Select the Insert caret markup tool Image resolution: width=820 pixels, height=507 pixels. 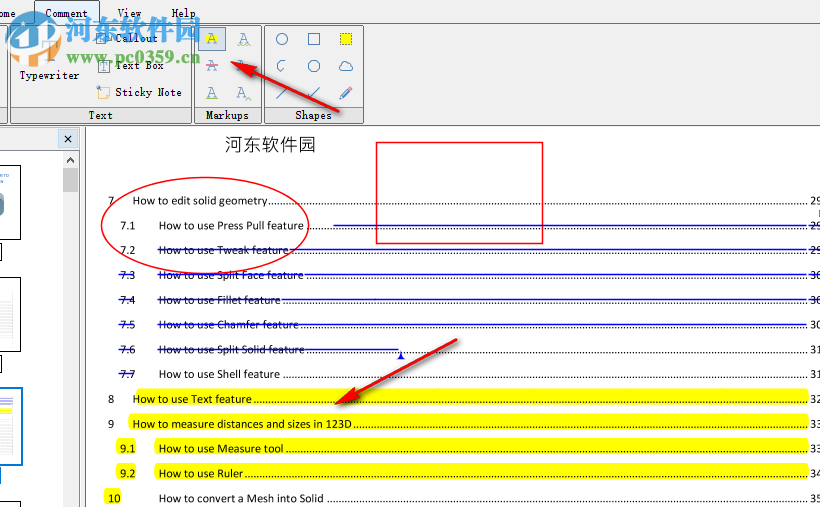(243, 93)
